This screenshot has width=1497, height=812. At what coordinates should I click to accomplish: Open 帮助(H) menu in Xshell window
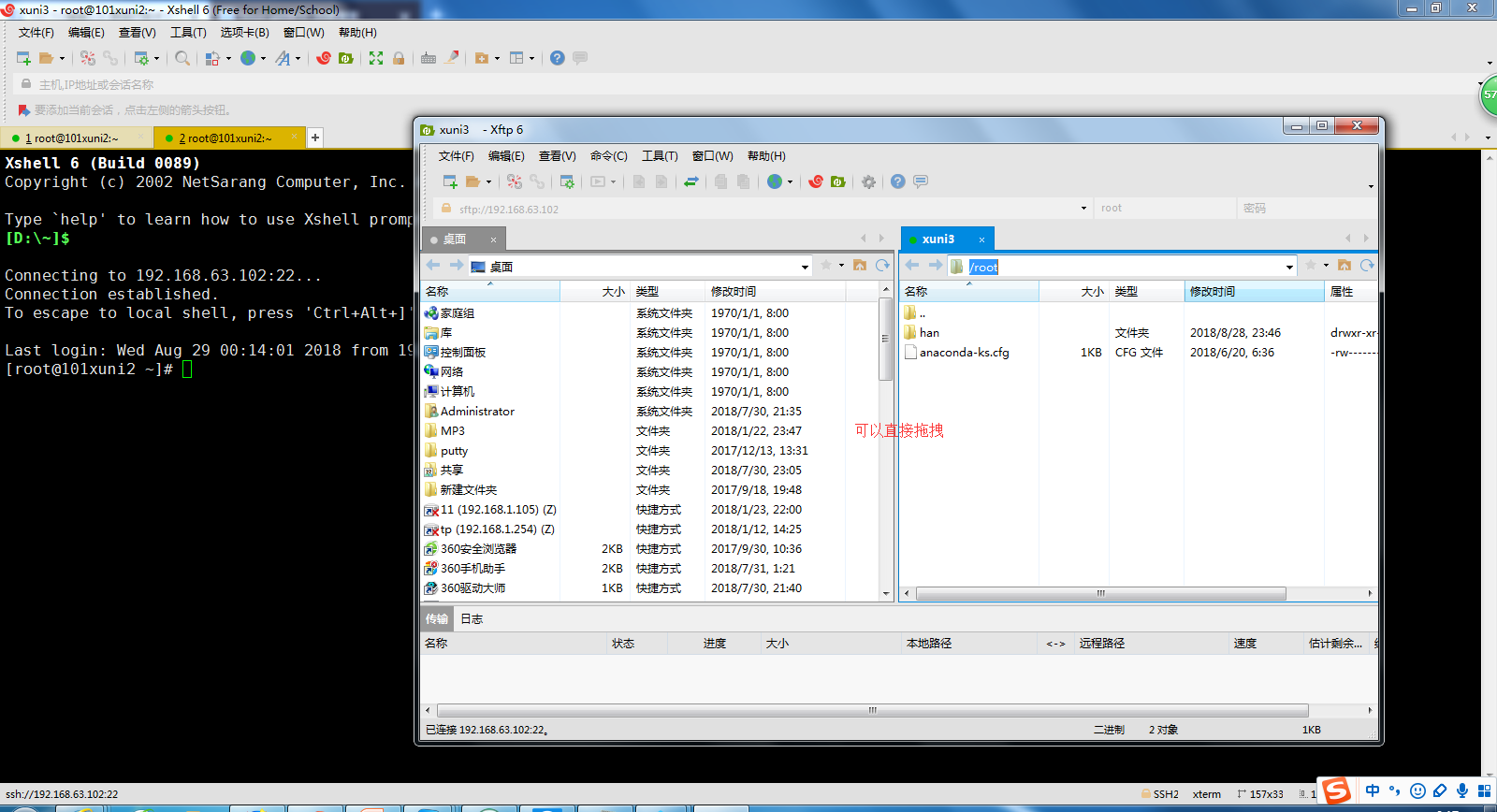(x=357, y=33)
